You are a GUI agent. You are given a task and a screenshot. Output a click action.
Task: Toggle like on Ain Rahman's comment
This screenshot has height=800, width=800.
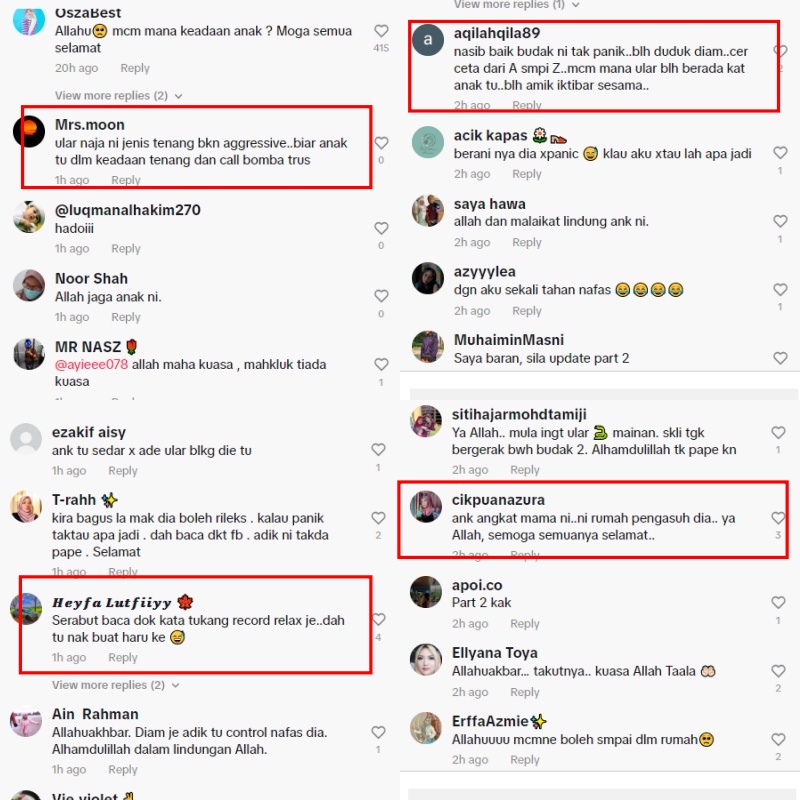click(378, 732)
